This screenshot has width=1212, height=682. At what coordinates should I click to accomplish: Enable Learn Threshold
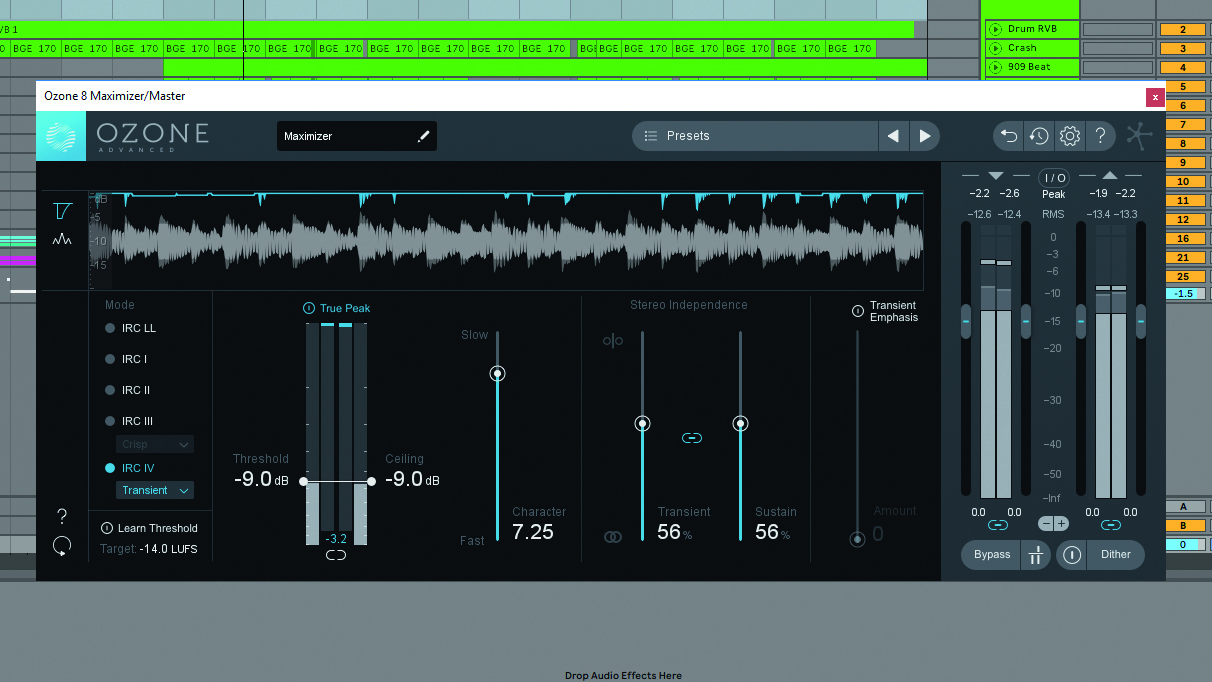[107, 528]
